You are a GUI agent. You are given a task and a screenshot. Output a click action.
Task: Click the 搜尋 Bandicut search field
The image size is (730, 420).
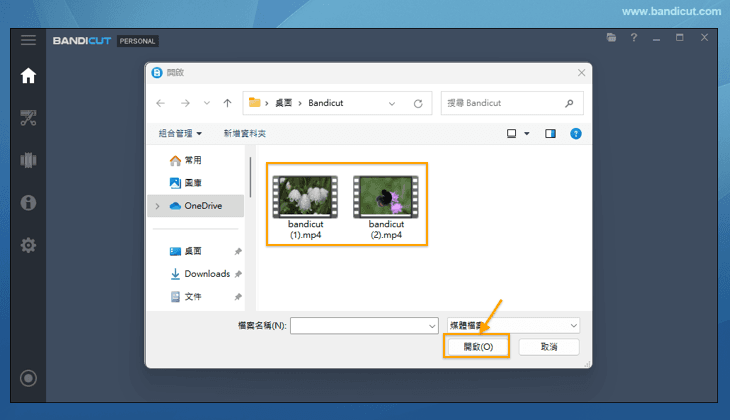coord(505,103)
